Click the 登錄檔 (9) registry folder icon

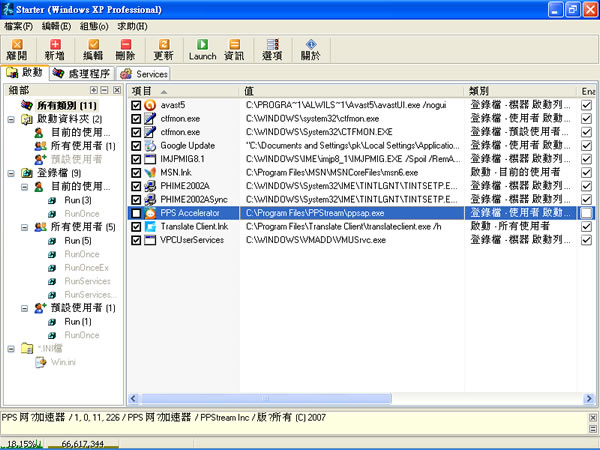pos(27,173)
